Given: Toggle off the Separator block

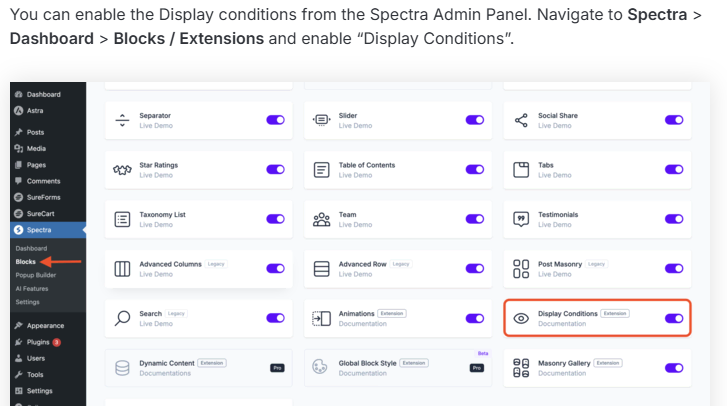Looking at the screenshot, I should coord(275,120).
